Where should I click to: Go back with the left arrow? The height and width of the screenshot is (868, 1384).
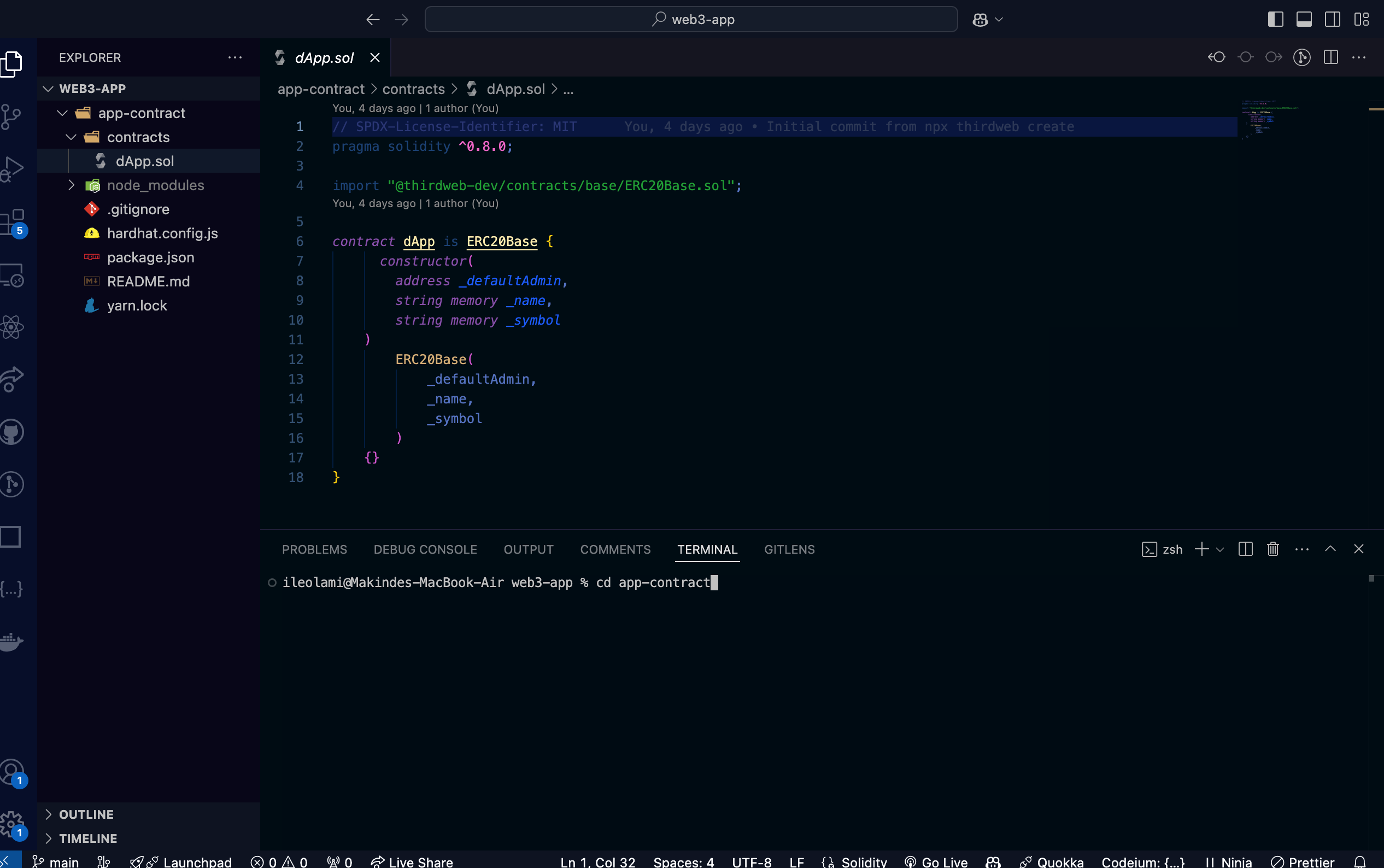pyautogui.click(x=373, y=20)
